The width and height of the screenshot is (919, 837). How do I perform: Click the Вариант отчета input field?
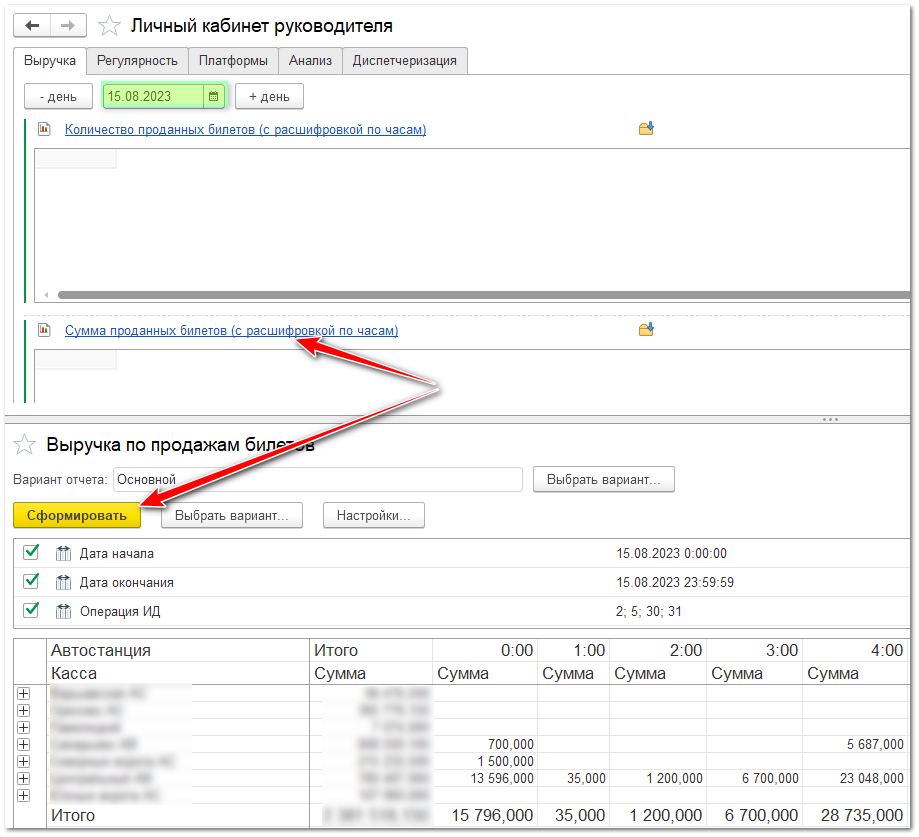click(317, 479)
